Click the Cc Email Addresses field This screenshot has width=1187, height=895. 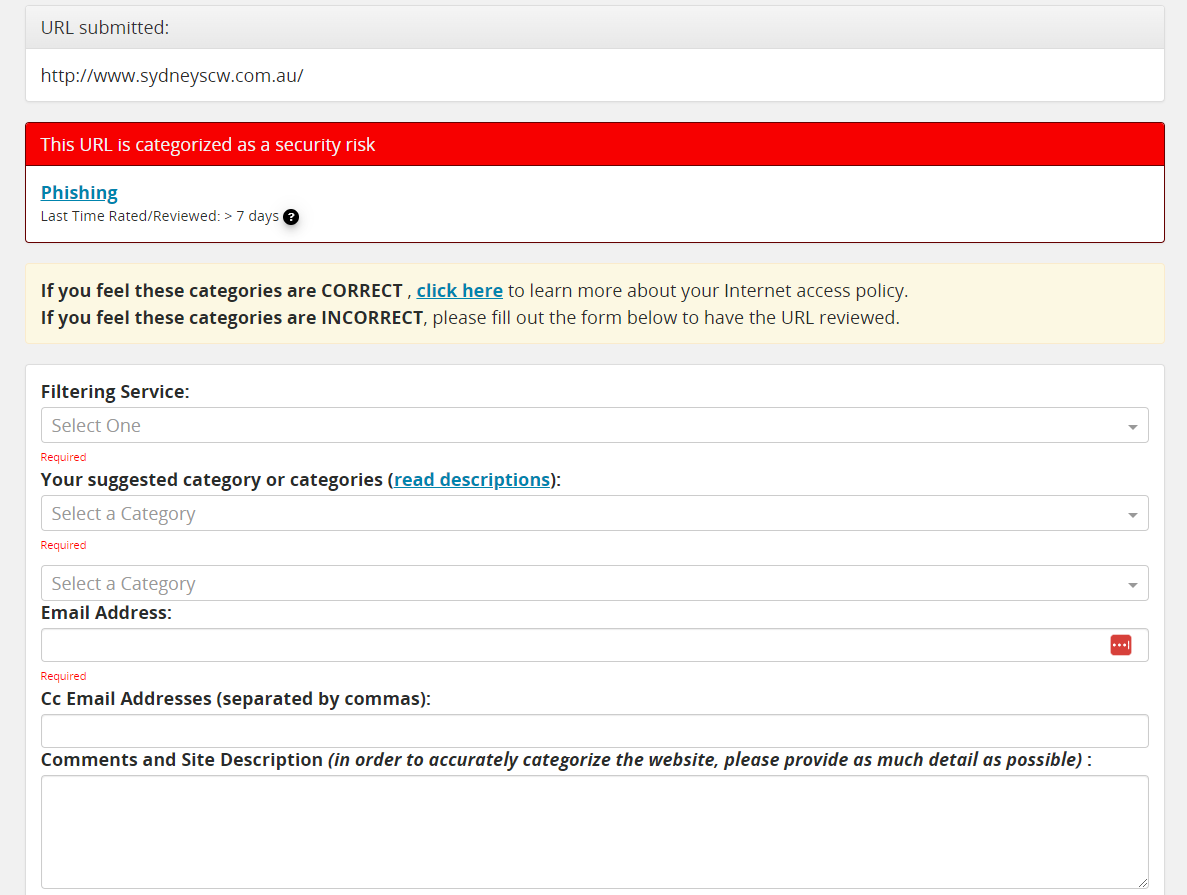point(594,731)
